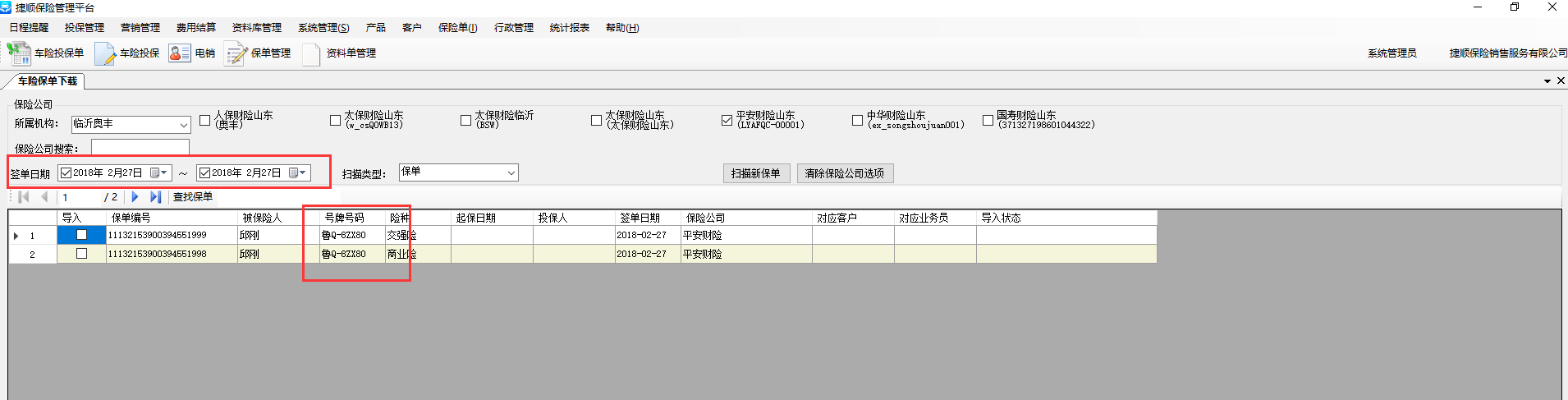
Task: Select row header 1 in table
Action: [x=33, y=236]
